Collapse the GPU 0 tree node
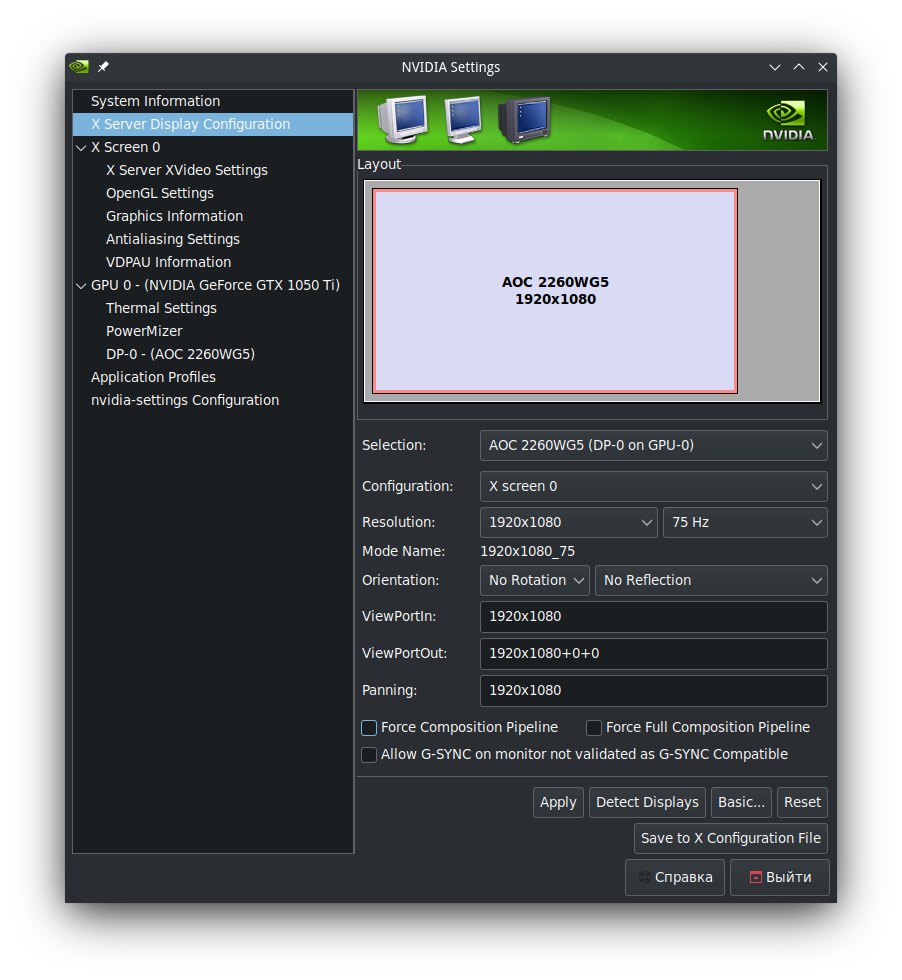The image size is (902, 980). [81, 286]
